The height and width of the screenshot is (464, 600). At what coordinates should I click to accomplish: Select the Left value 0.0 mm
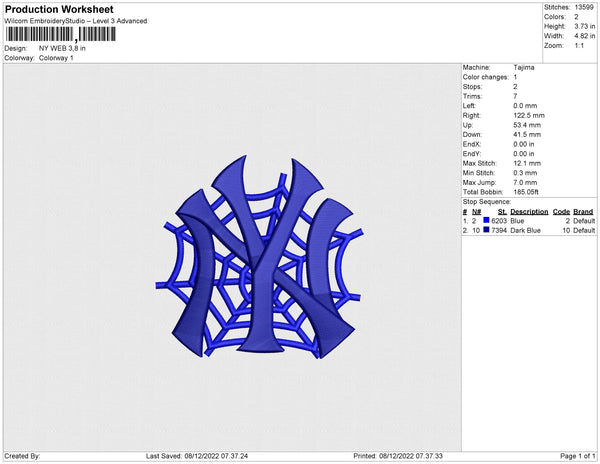(525, 106)
